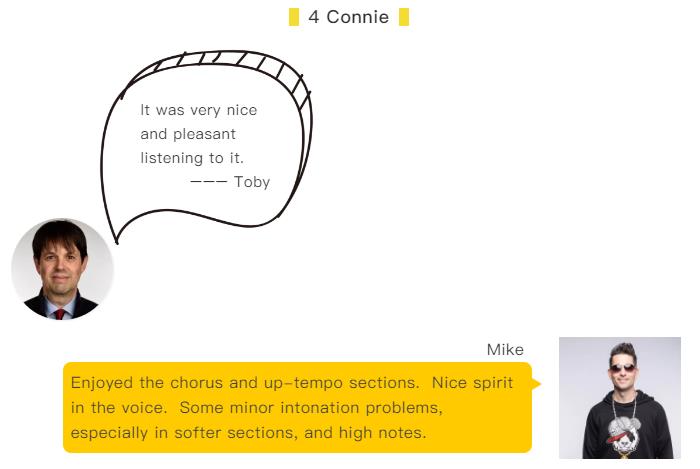Click the yellow bar left of Connie title
The width and height of the screenshot is (700, 469).
[x=294, y=17]
